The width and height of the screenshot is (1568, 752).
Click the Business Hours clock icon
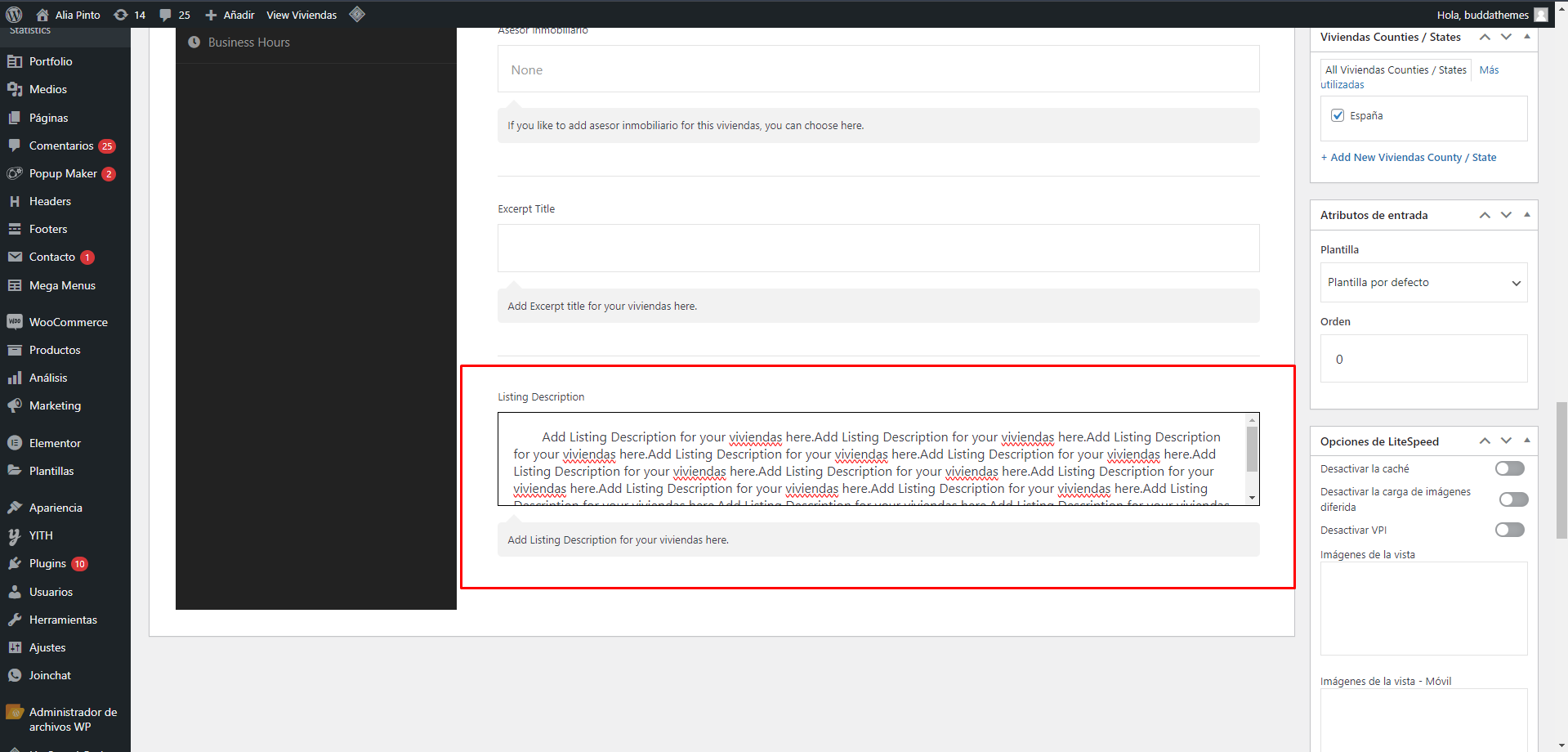[x=194, y=43]
